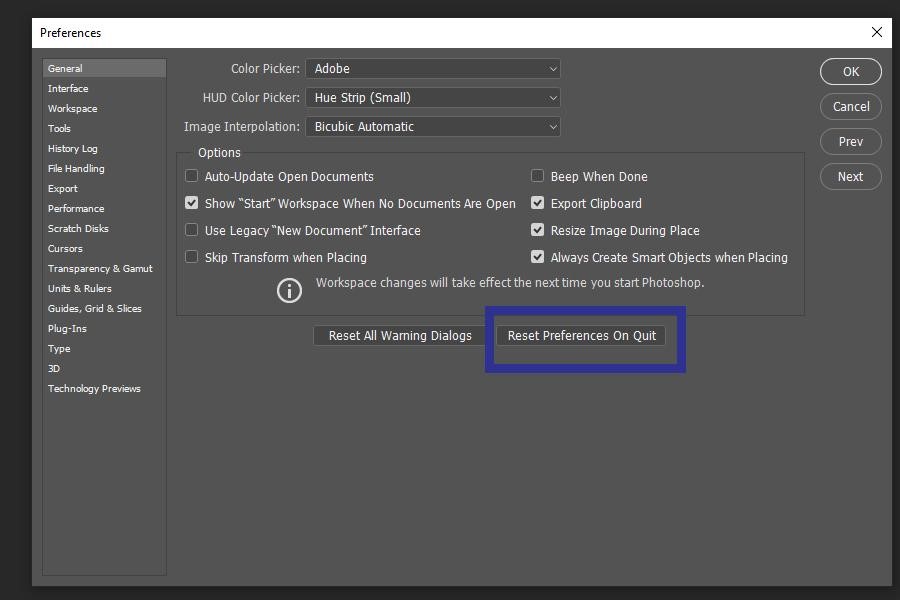Screen dimensions: 900x600
Task: Advance to next panel with Next
Action: 851,177
